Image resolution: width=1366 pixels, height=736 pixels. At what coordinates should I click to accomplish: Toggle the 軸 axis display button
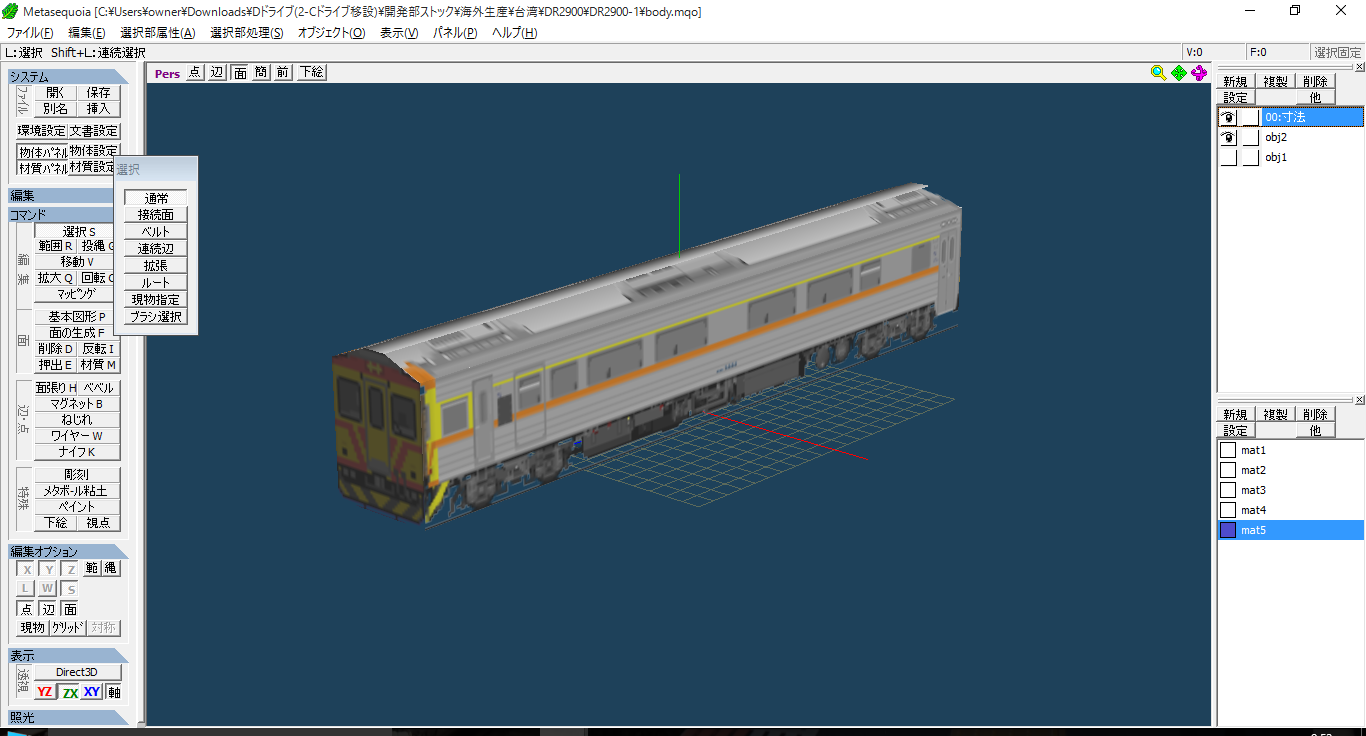(x=114, y=692)
